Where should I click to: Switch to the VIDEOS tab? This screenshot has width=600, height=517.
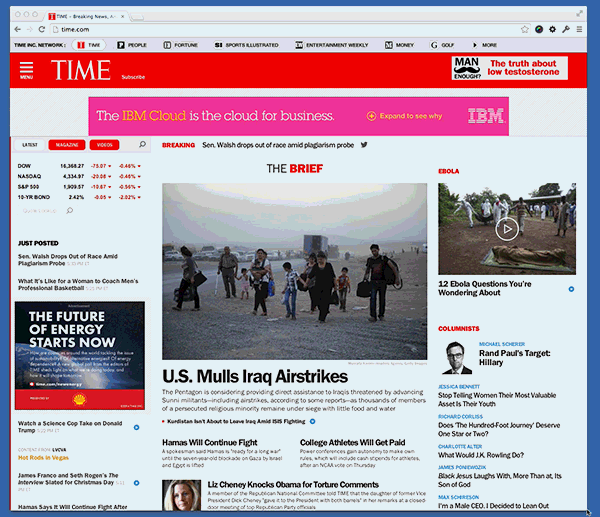coord(104,145)
